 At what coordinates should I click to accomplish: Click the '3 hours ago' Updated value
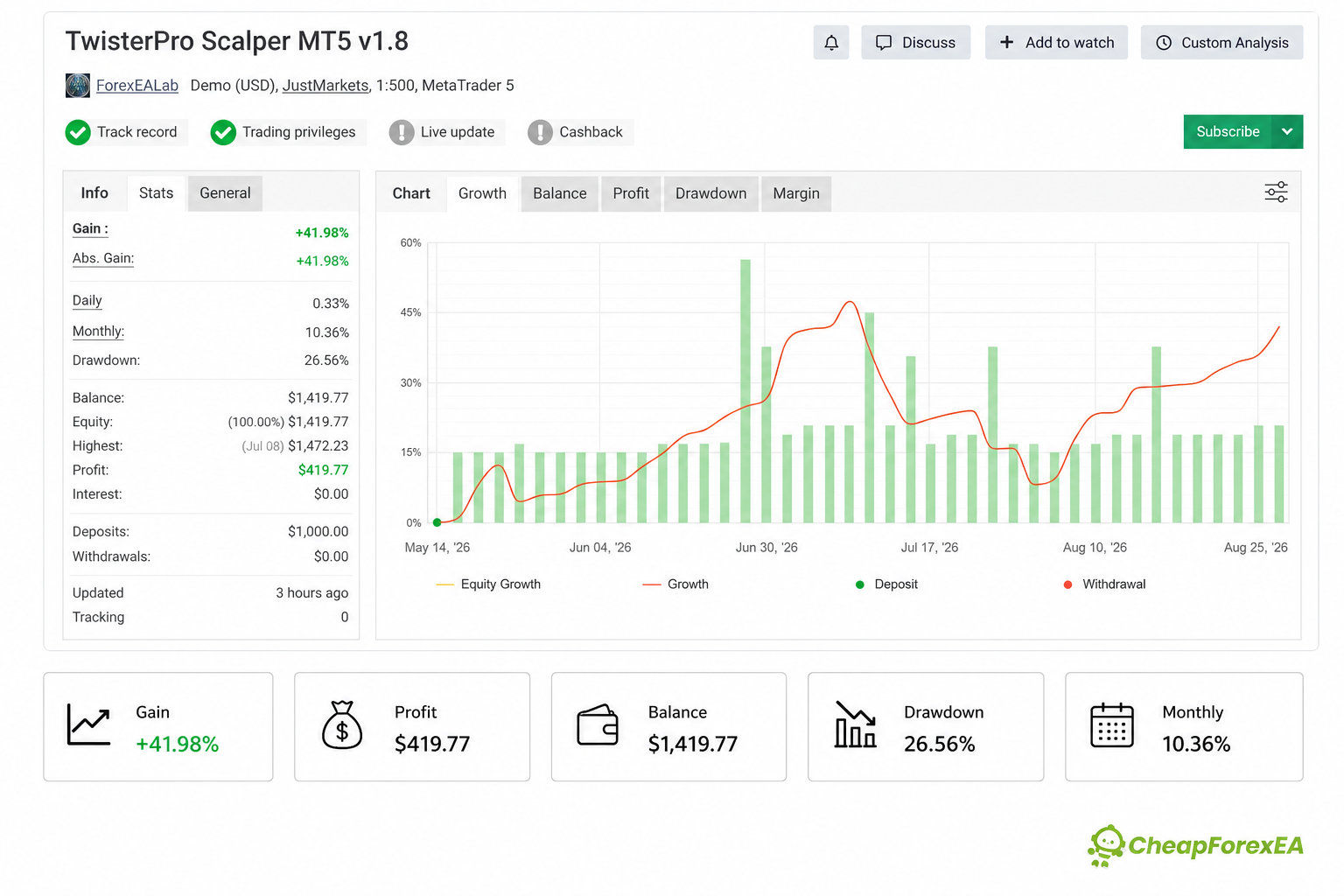pos(312,593)
